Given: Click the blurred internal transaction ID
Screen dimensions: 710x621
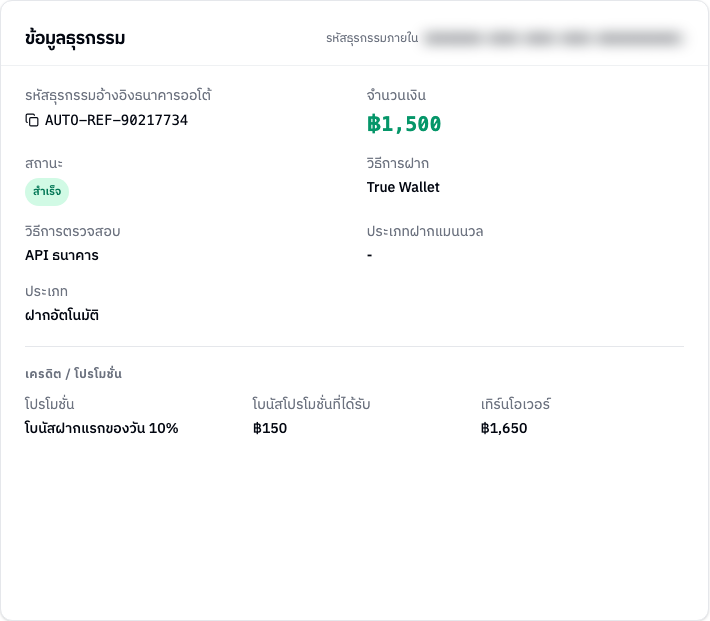Looking at the screenshot, I should click(x=554, y=39).
